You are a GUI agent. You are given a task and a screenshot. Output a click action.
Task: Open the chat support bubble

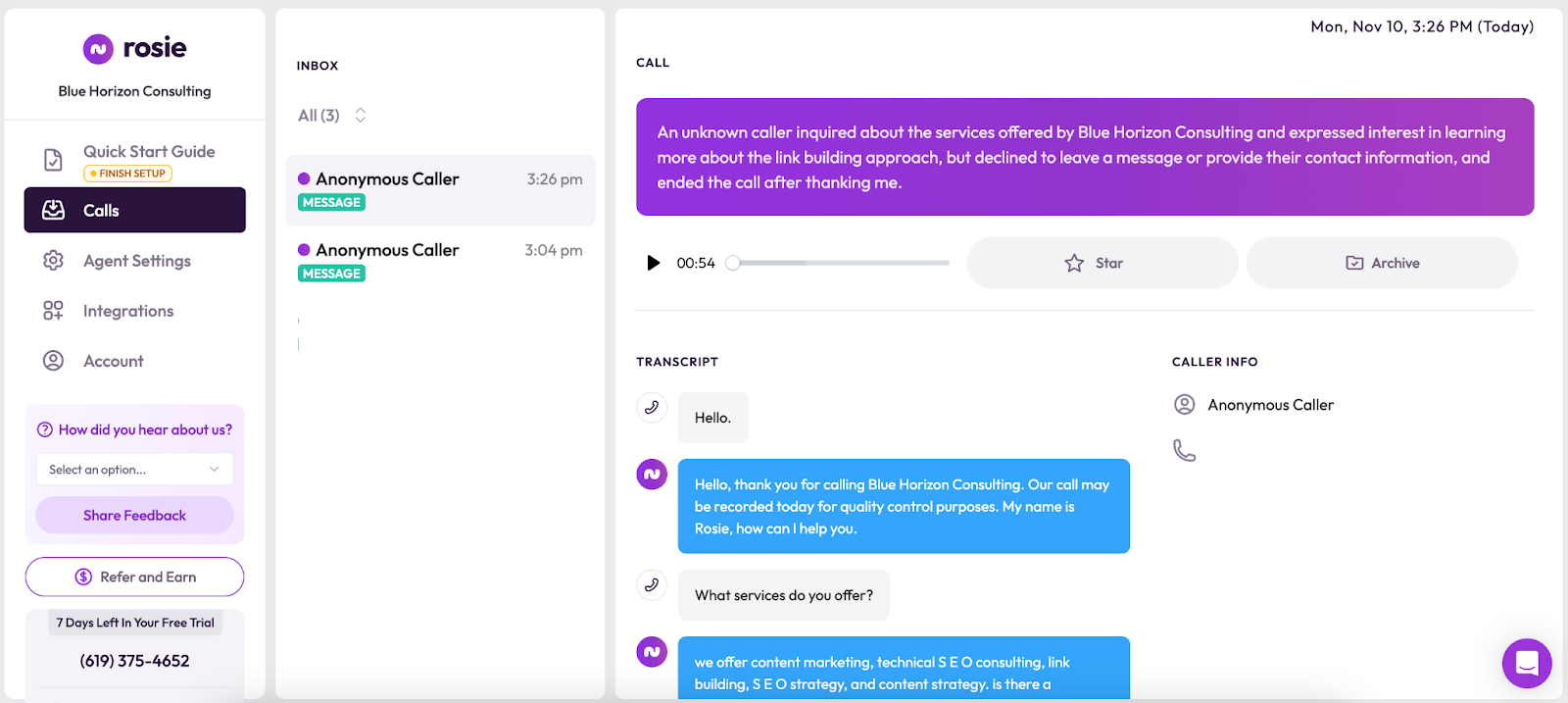point(1526,664)
